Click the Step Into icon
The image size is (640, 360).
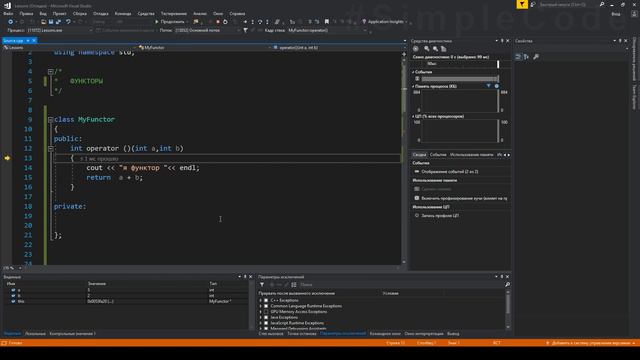[x=253, y=22]
